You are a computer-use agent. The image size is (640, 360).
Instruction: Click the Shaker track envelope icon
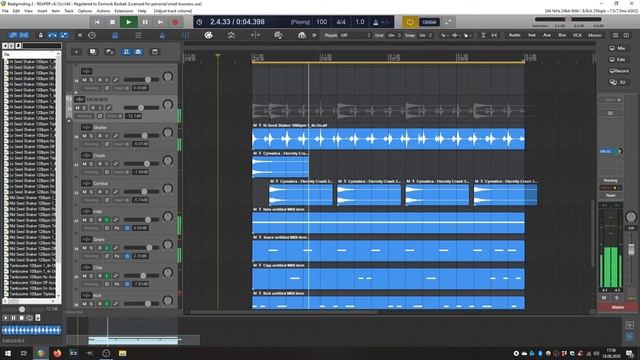(116, 136)
